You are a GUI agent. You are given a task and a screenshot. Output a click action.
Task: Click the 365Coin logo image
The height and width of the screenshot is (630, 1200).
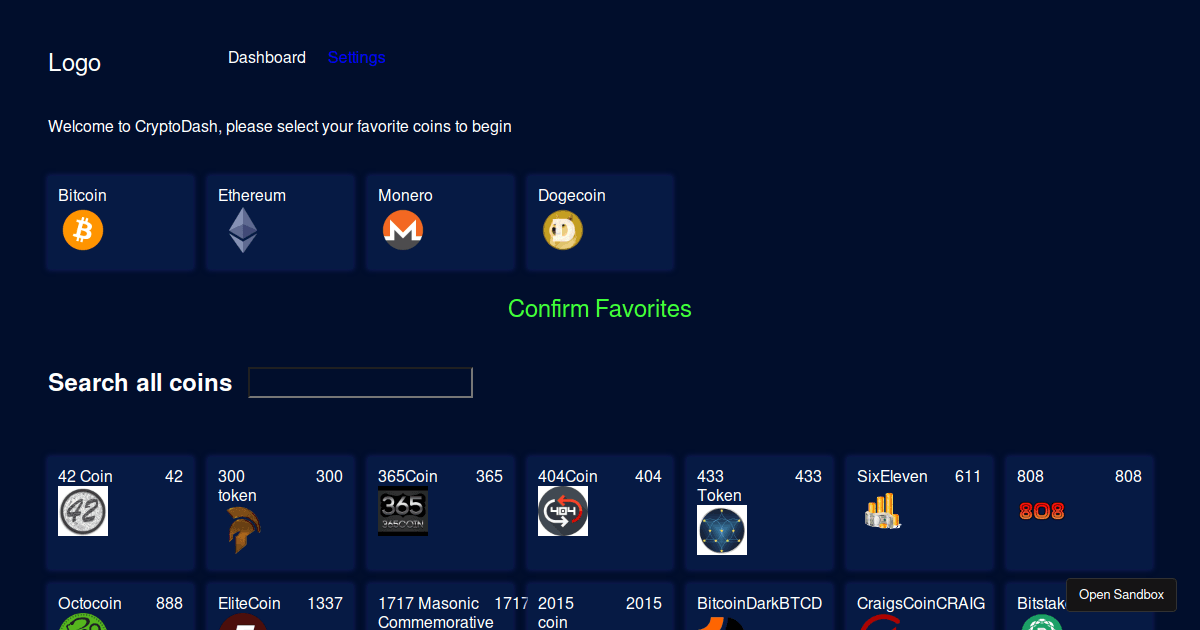403,511
